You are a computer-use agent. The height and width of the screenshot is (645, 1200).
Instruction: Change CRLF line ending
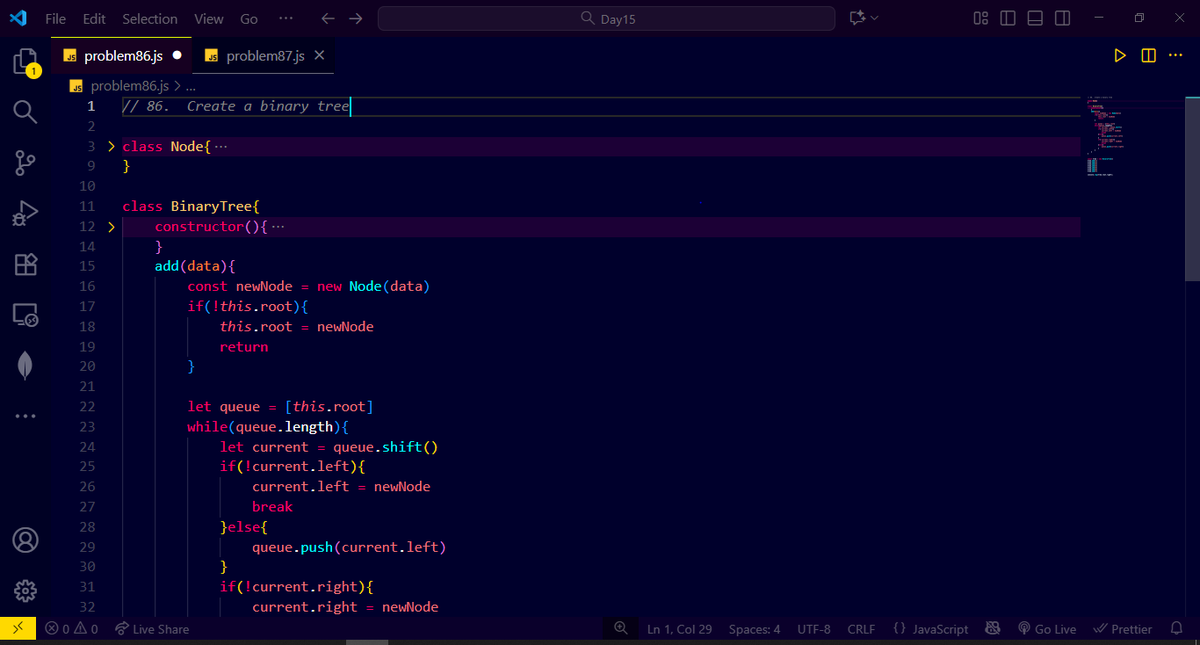pos(861,629)
